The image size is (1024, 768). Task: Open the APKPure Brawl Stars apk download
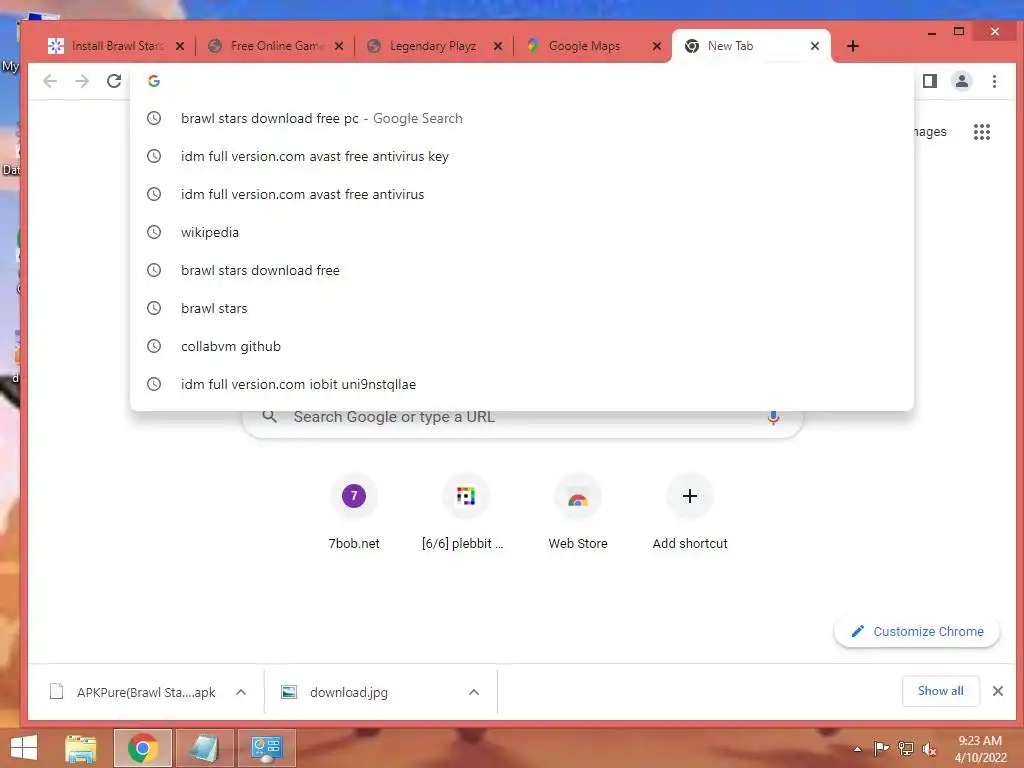tap(133, 692)
